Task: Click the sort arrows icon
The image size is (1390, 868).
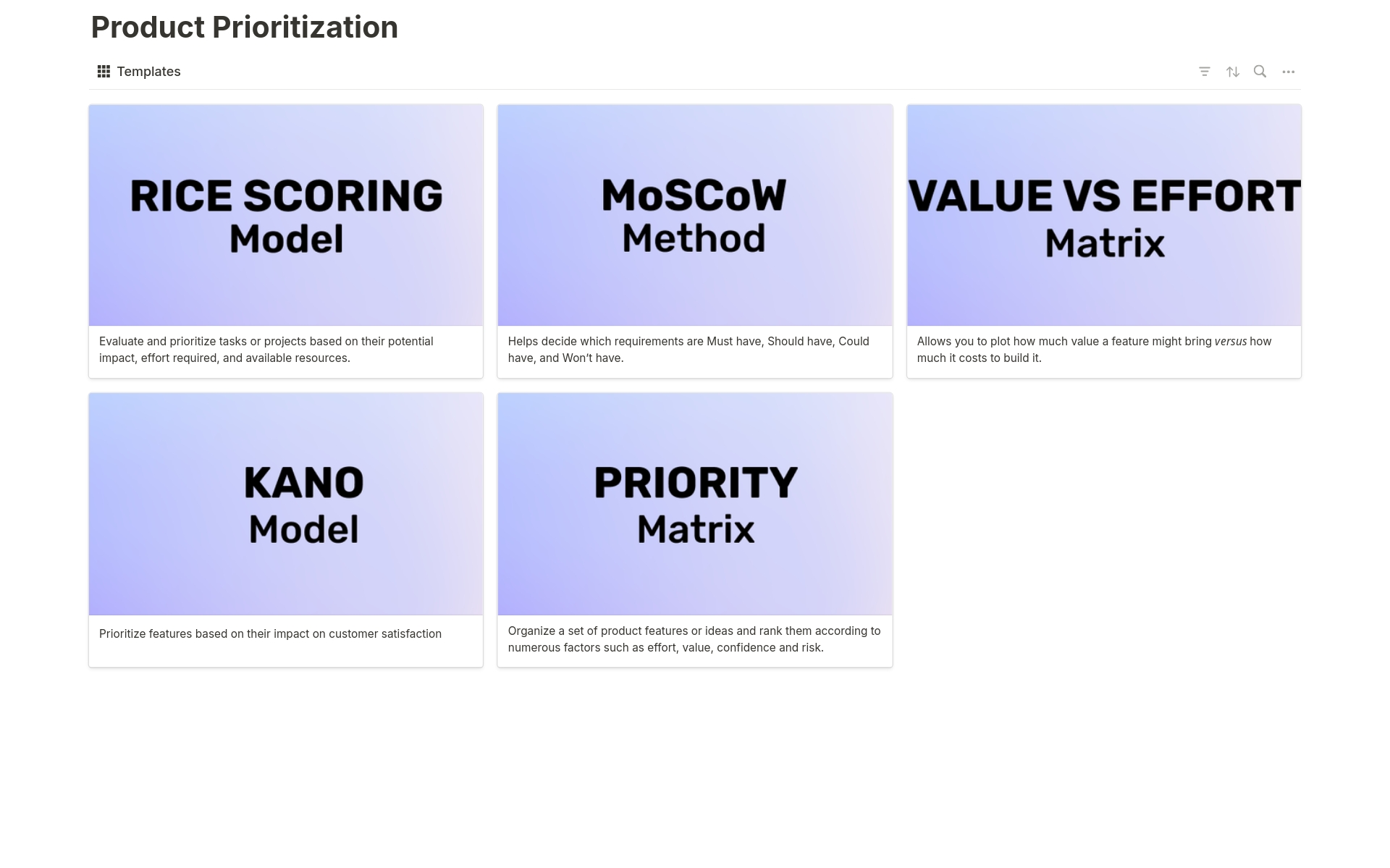Action: click(1232, 72)
